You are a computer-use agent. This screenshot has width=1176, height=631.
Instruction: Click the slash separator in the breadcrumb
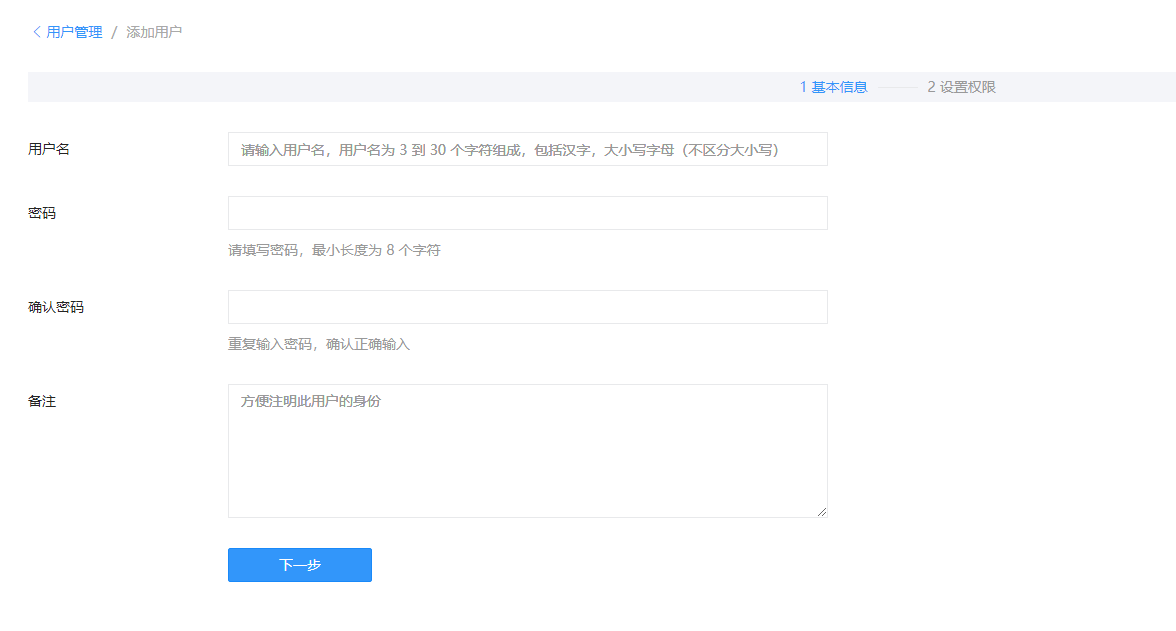click(x=114, y=32)
